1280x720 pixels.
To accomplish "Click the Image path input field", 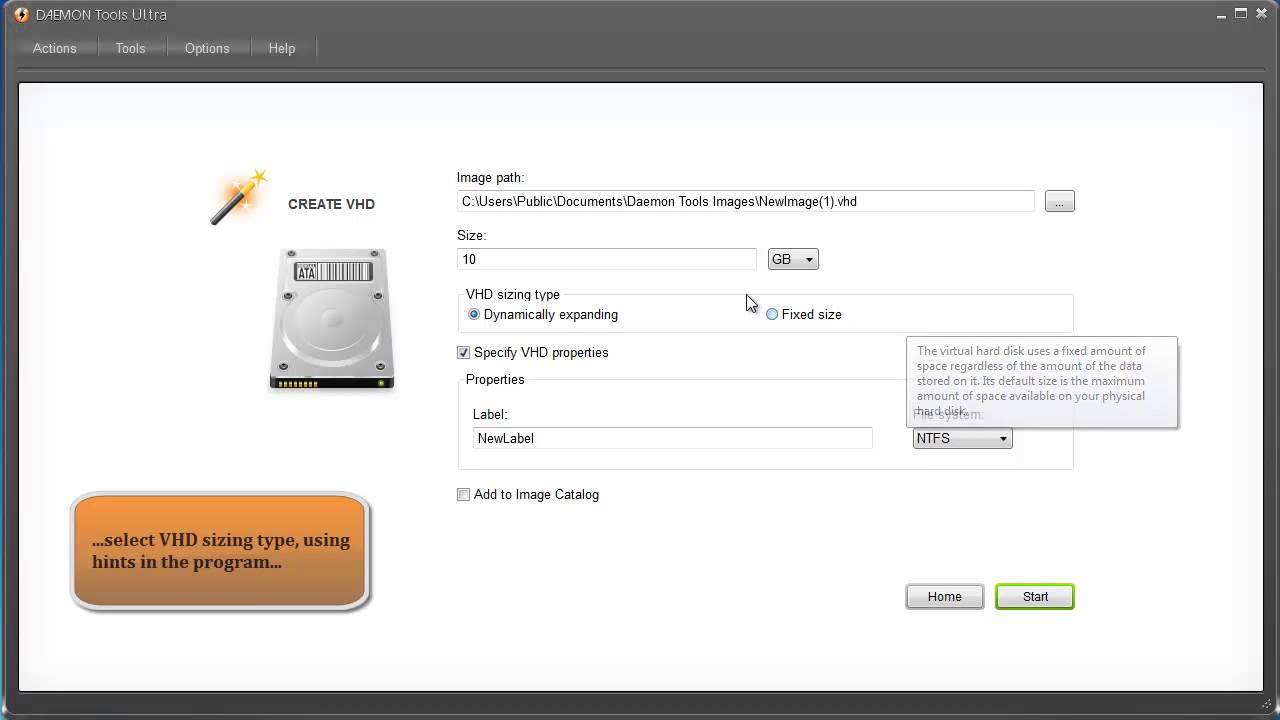I will pyautogui.click(x=746, y=201).
